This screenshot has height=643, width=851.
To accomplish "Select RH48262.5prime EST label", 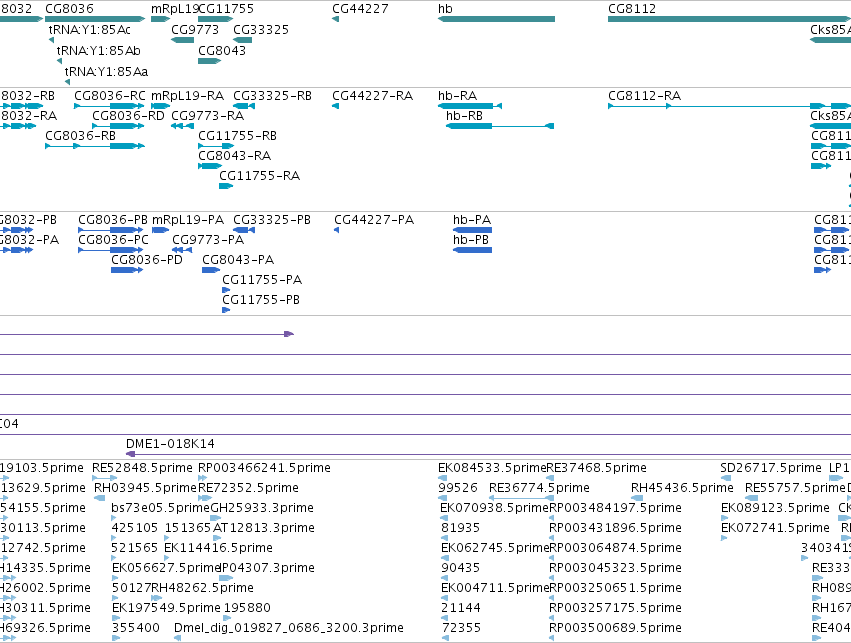I will pos(202,588).
